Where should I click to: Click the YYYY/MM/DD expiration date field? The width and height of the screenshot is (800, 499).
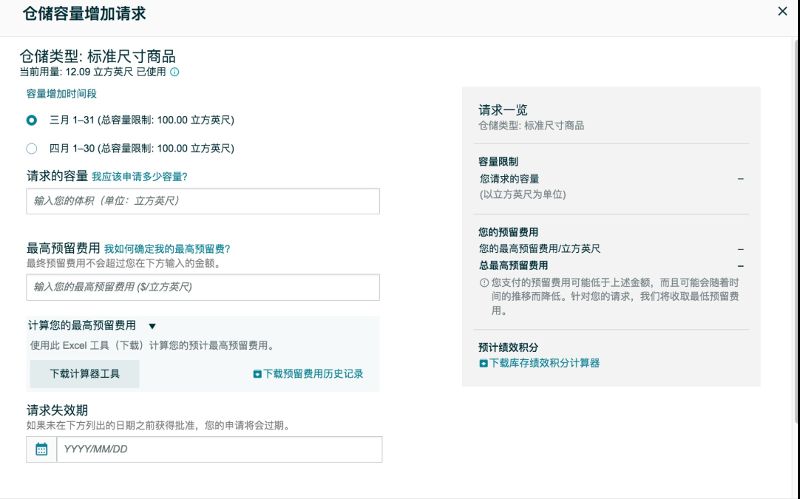(219, 449)
